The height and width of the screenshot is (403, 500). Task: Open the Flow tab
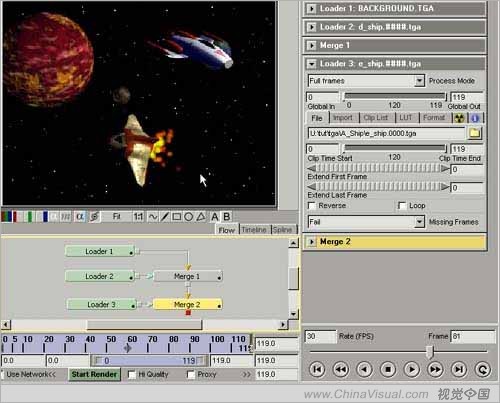pyautogui.click(x=227, y=230)
